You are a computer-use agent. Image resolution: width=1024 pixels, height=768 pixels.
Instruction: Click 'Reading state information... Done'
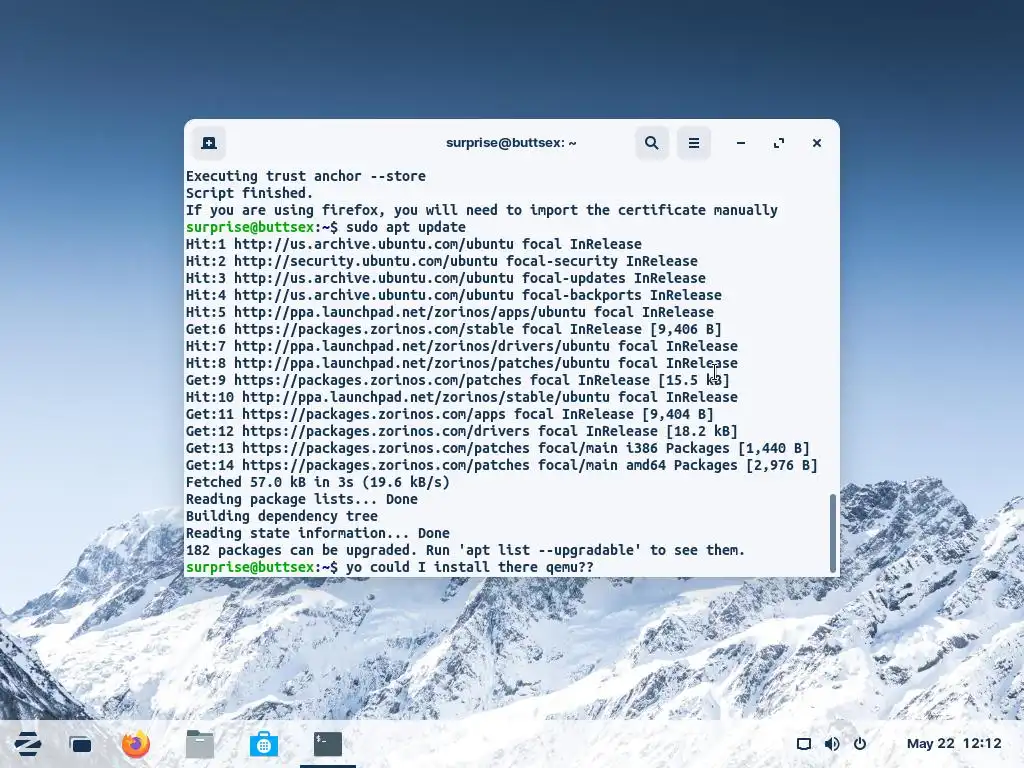pyautogui.click(x=318, y=533)
